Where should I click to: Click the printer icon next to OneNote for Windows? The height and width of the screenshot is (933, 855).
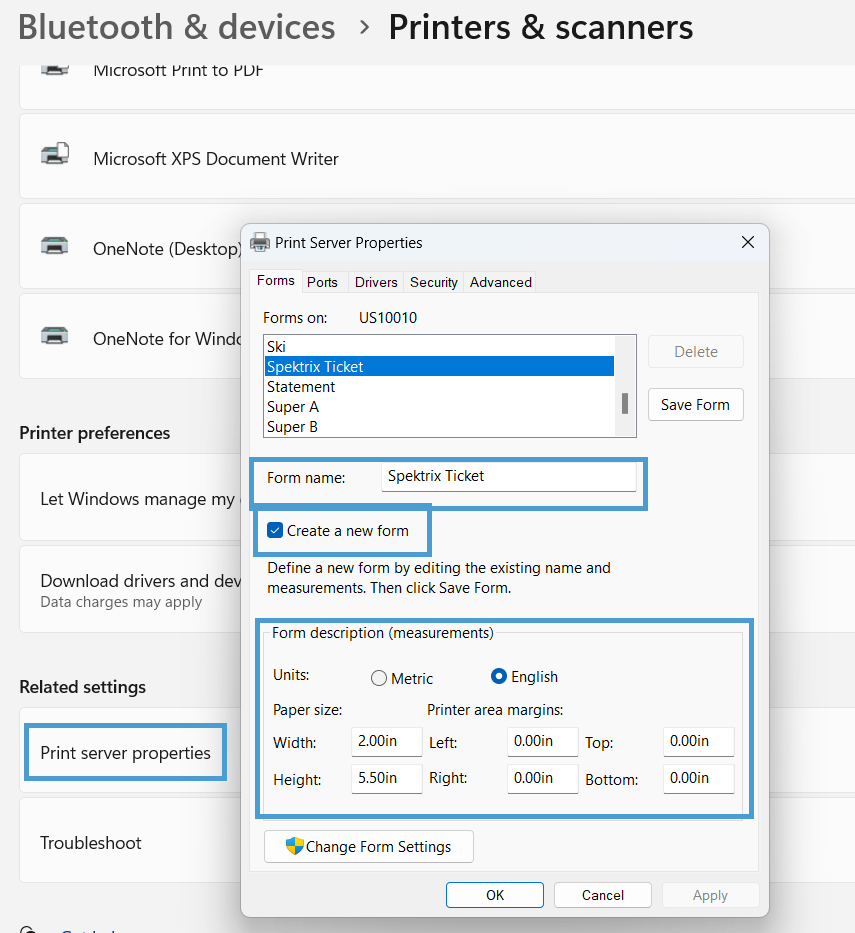(x=54, y=336)
